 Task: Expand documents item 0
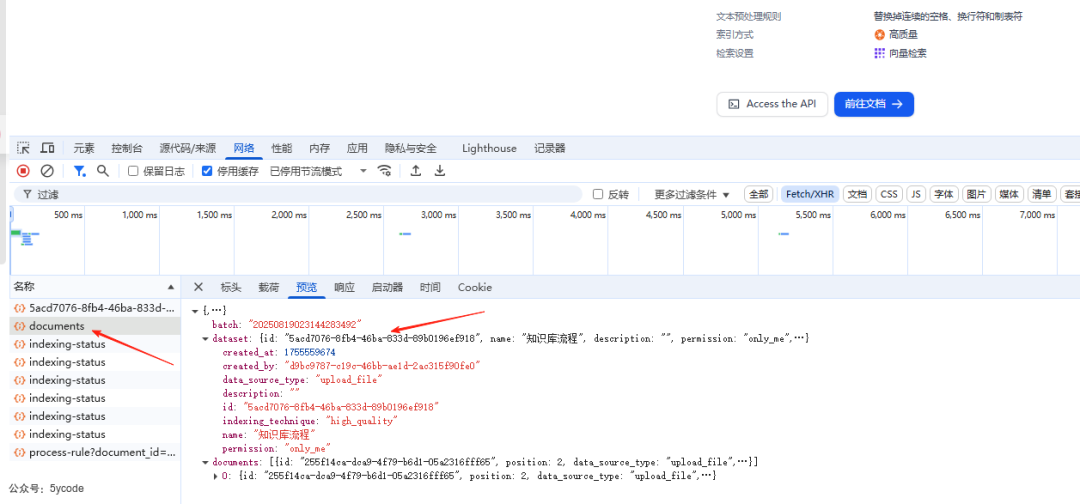tap(216, 476)
